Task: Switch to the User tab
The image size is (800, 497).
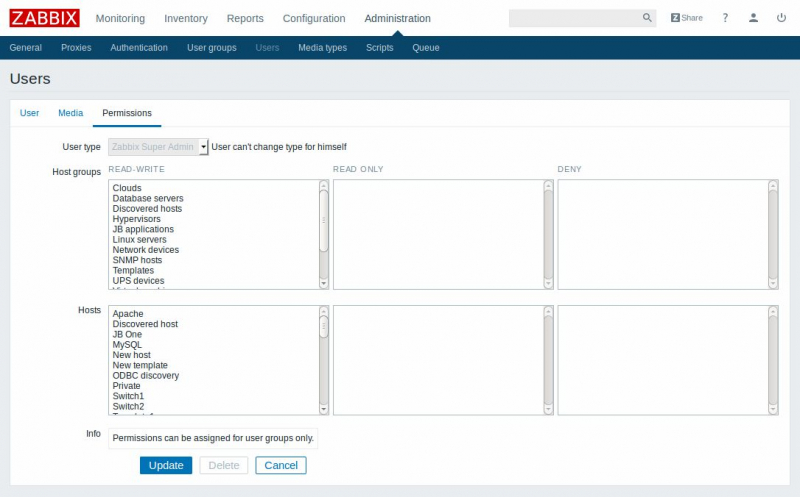Action: point(30,113)
